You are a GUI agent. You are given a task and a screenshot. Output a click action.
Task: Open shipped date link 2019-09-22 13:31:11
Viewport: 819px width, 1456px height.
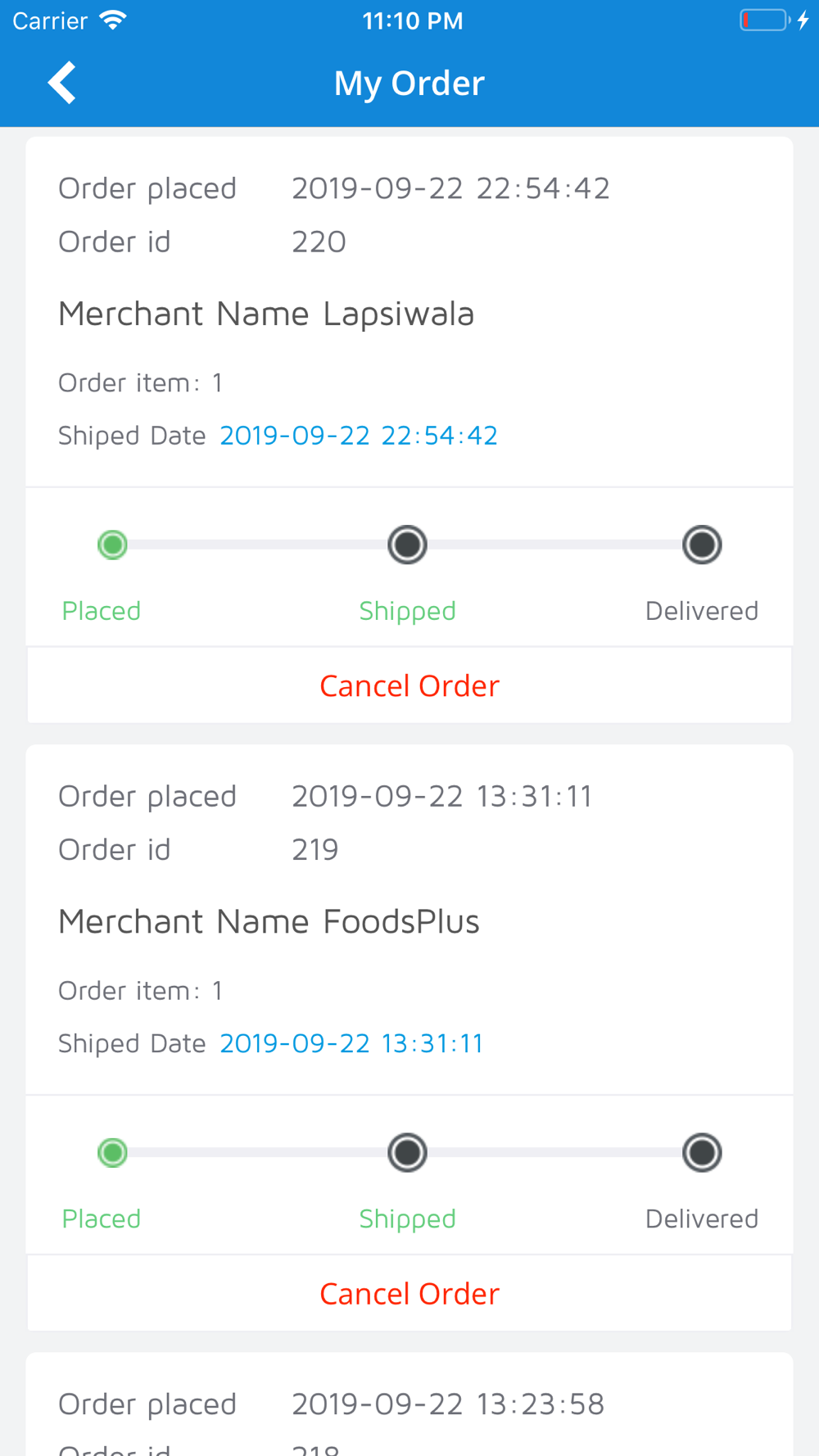click(351, 1043)
